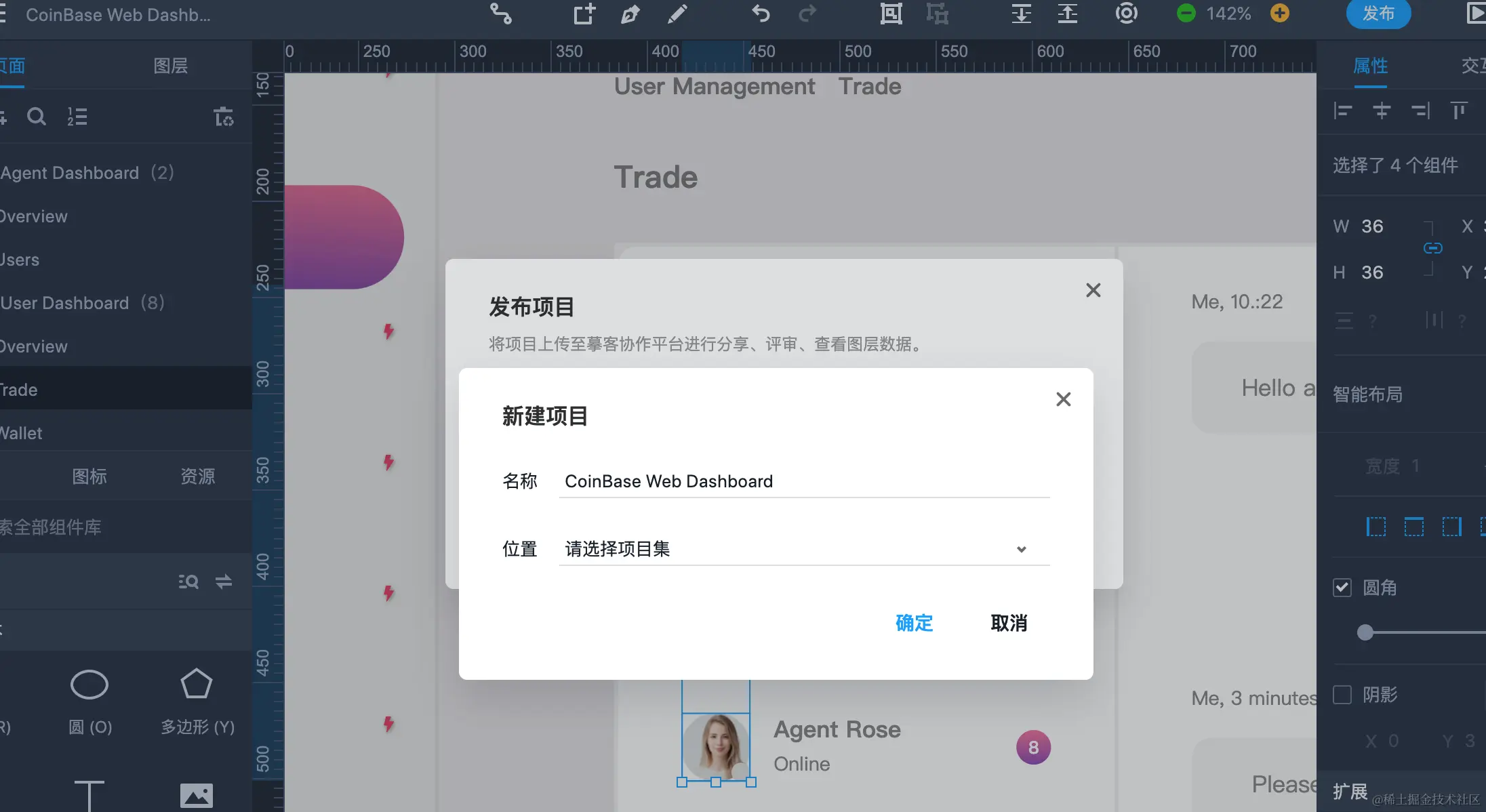The image size is (1486, 812).
Task: Switch to the 图层 layers tab
Action: tap(170, 66)
